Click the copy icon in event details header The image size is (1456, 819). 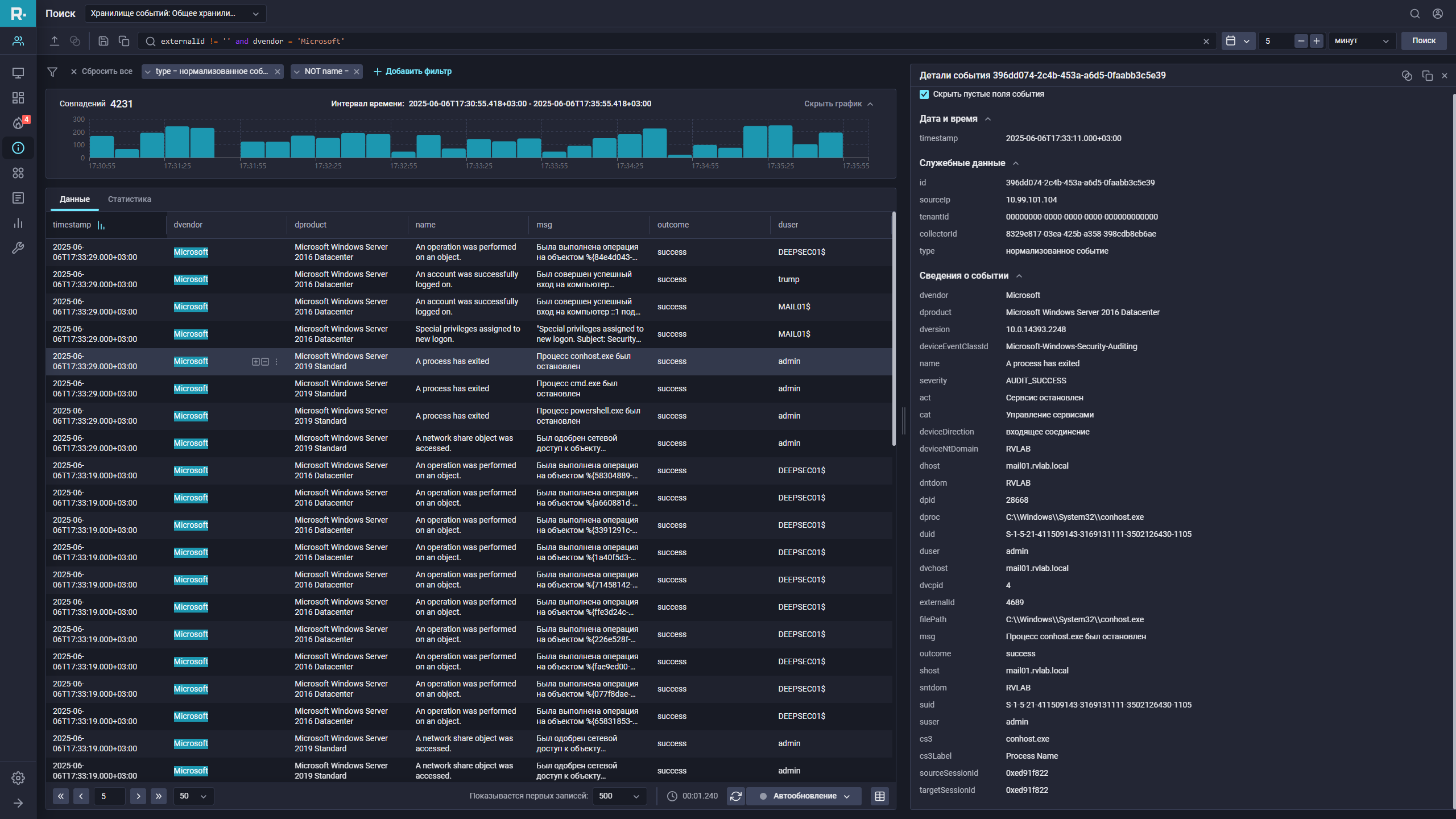pos(1427,76)
